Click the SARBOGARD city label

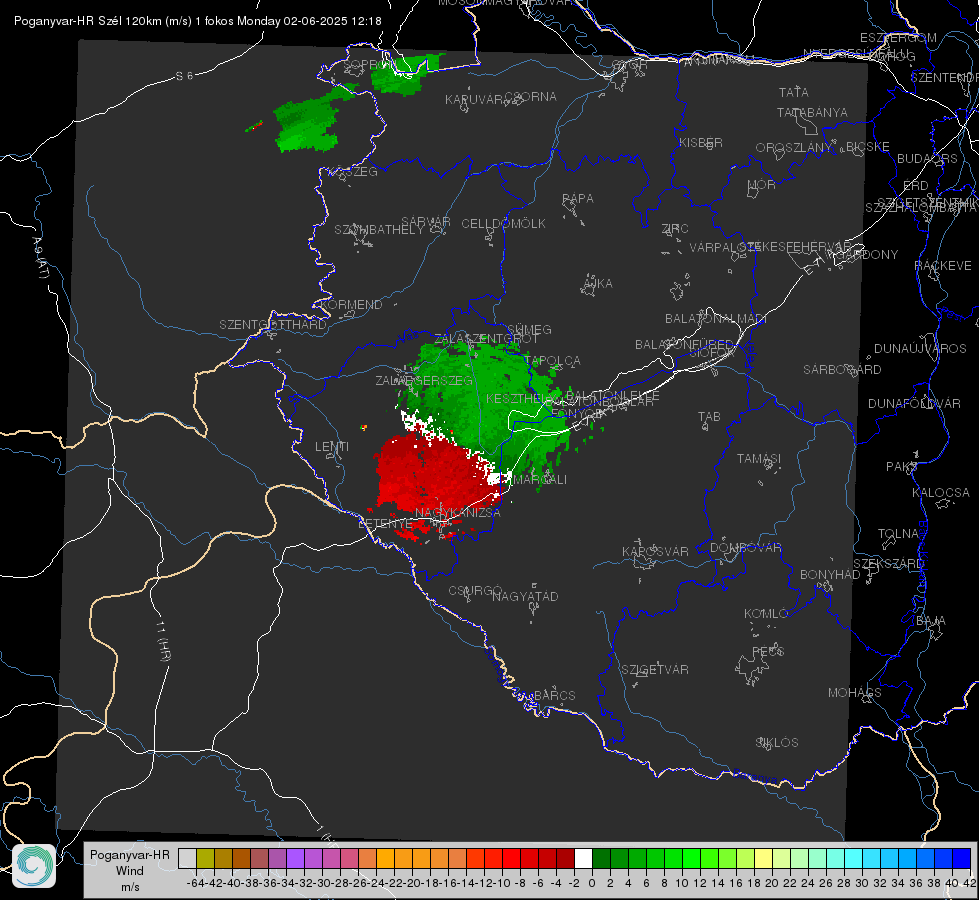[842, 370]
